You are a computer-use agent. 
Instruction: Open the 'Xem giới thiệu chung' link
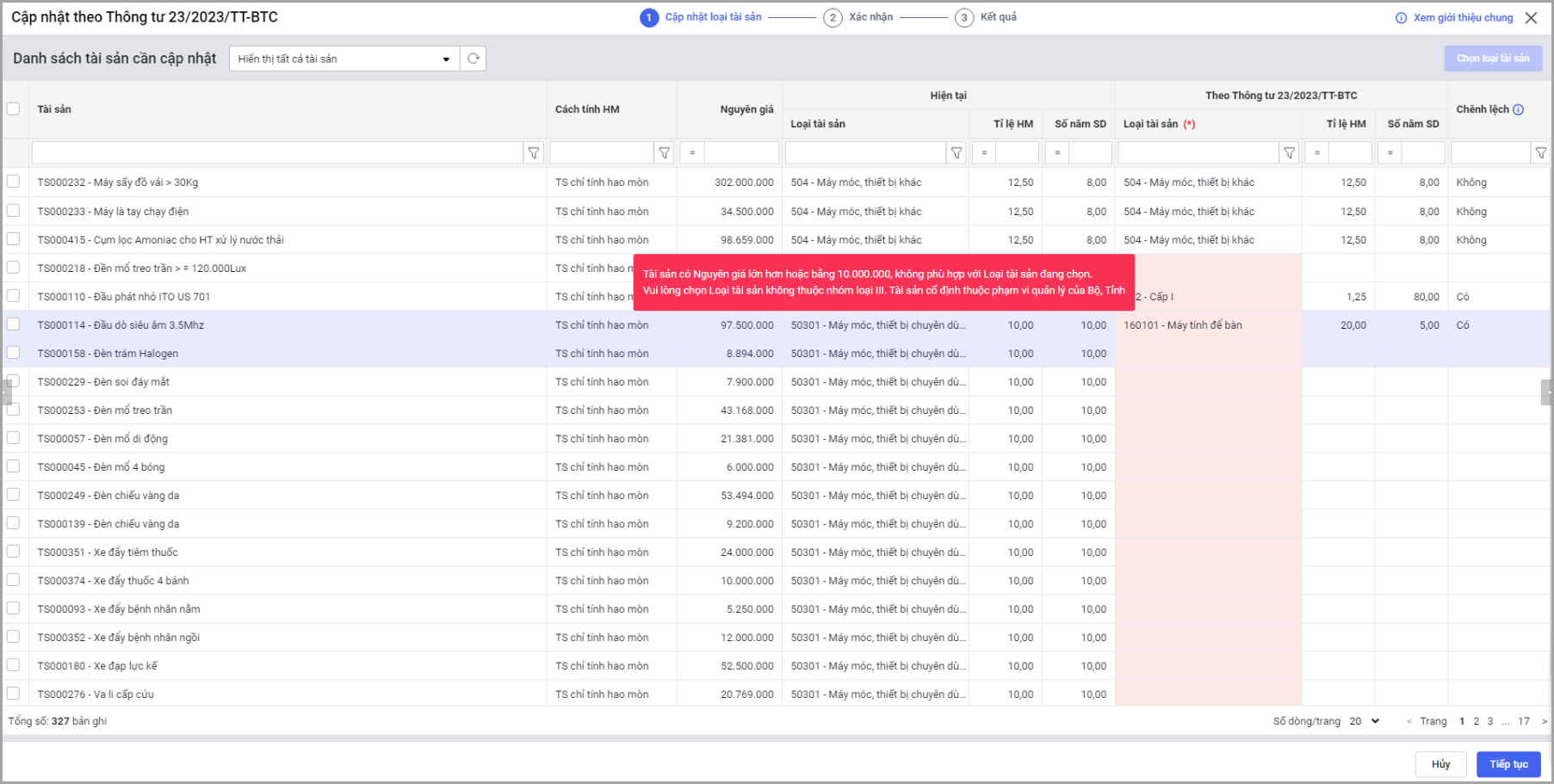1462,18
